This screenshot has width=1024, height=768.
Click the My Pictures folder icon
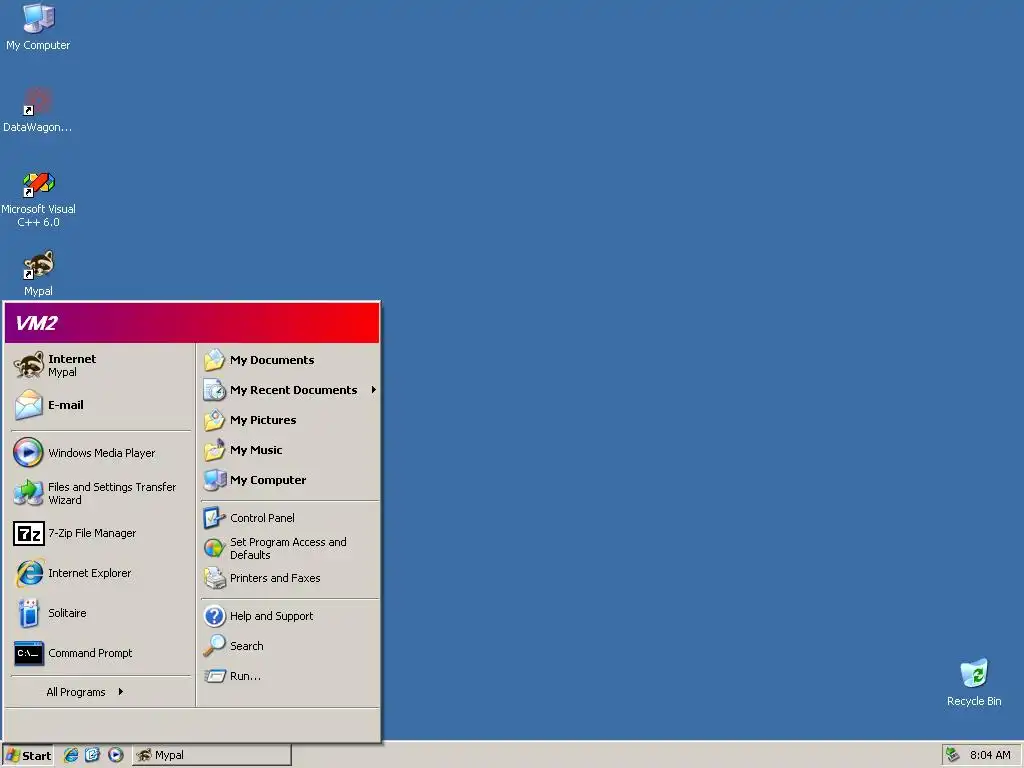[x=214, y=420]
